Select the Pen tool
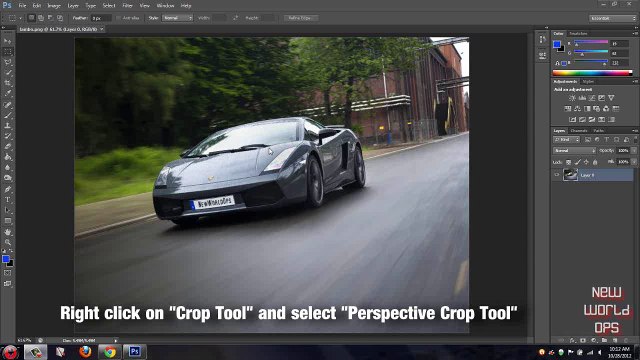640x360 pixels. (x=8, y=189)
